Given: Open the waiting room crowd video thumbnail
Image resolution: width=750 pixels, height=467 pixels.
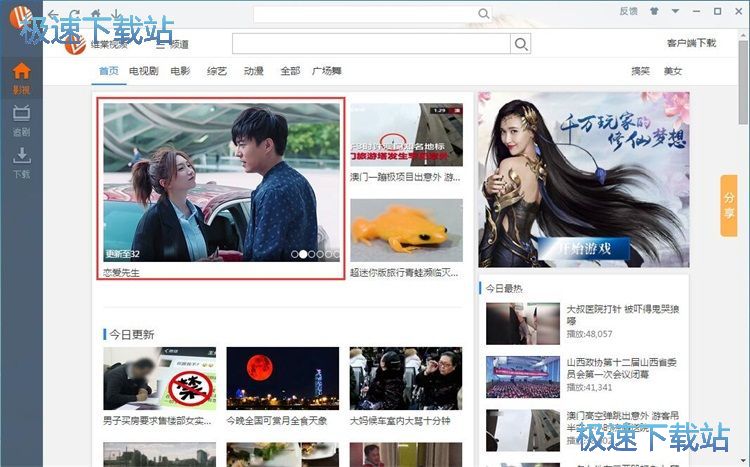Looking at the screenshot, I should (x=406, y=378).
